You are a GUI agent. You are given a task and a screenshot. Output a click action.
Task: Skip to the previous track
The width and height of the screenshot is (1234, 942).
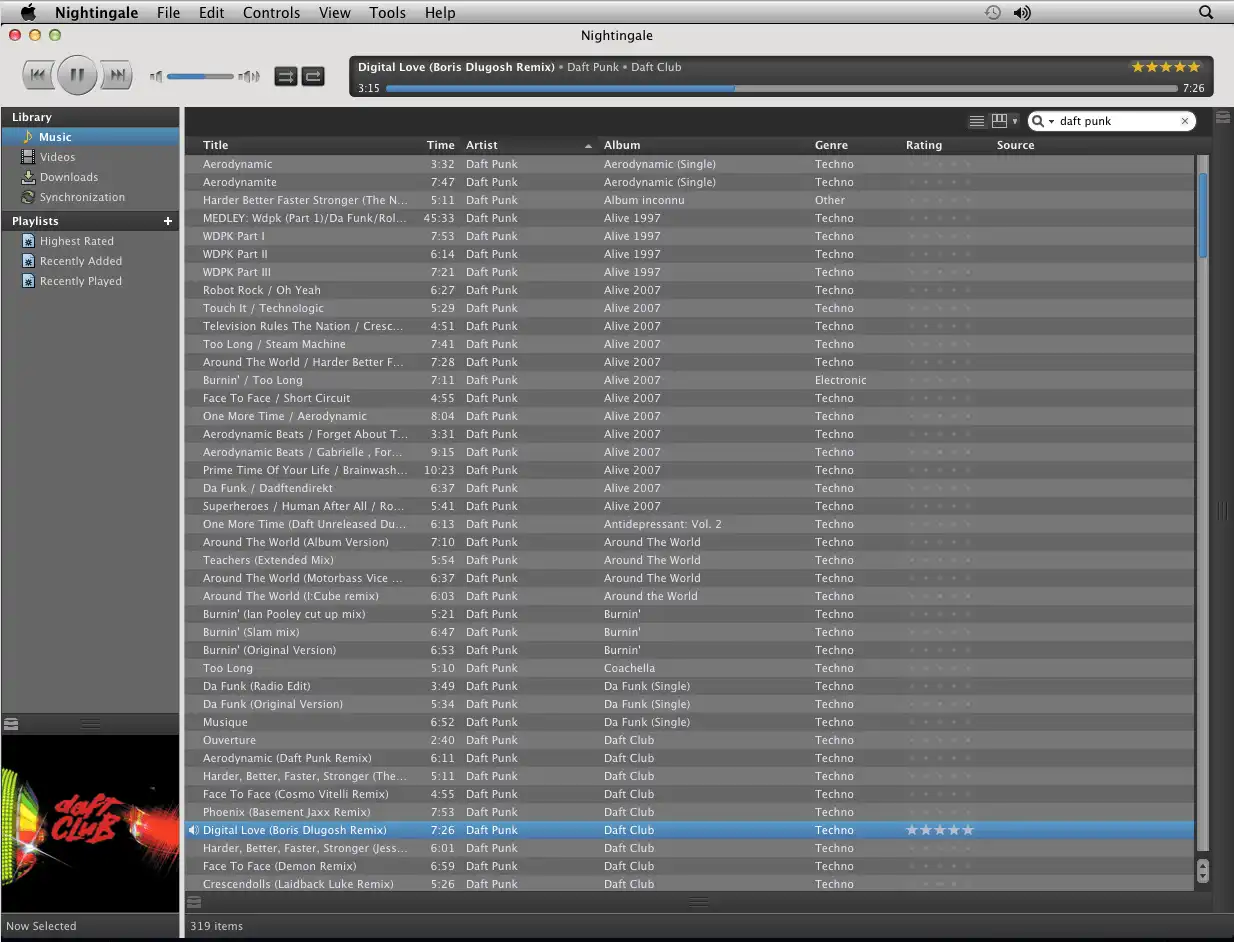point(38,75)
